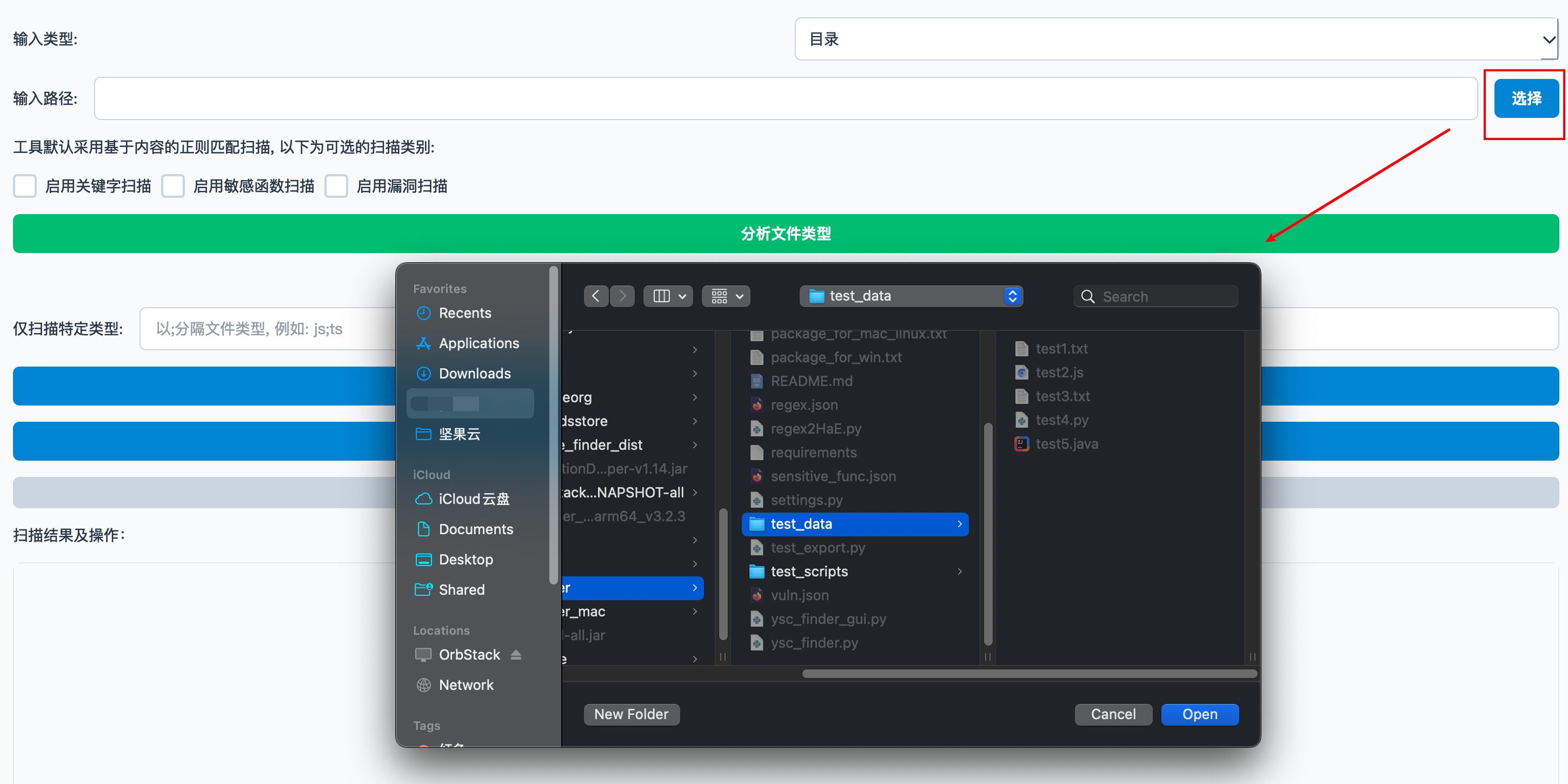1568x784 pixels.
Task: Open the 输入类型 dropdown showing 目录
Action: (1175, 39)
